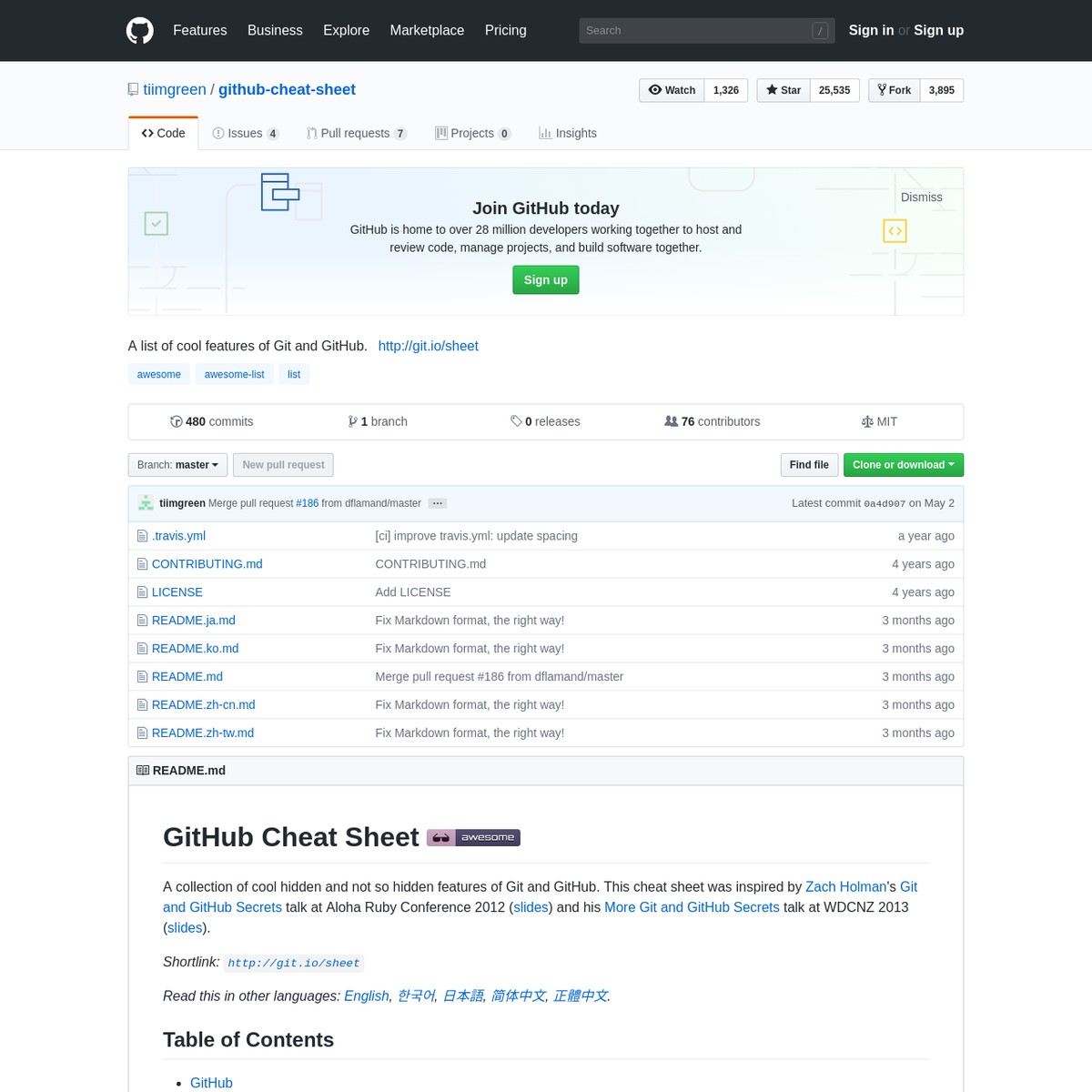1092x1092 pixels.
Task: Switch to the Projects tab
Action: click(473, 133)
